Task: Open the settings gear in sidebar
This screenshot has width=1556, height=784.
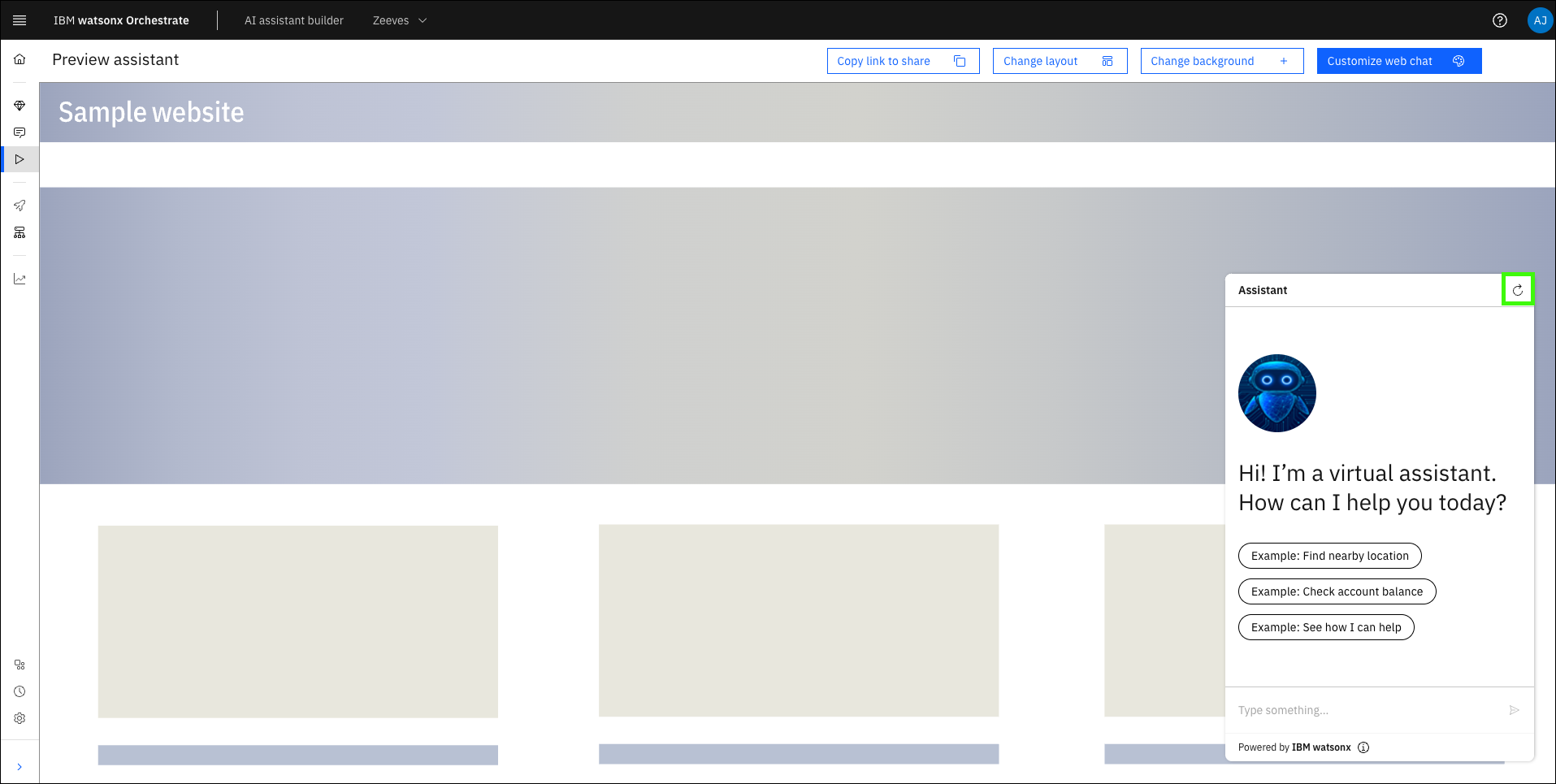Action: [x=20, y=718]
